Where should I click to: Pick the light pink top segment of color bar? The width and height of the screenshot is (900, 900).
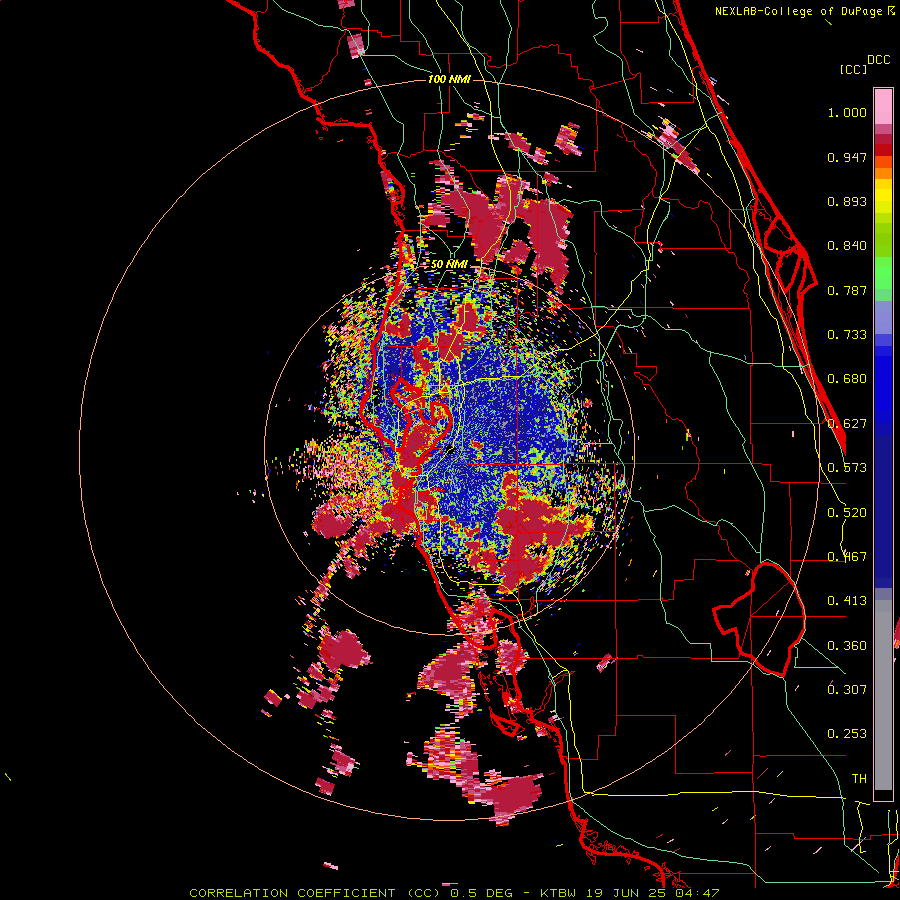click(883, 107)
